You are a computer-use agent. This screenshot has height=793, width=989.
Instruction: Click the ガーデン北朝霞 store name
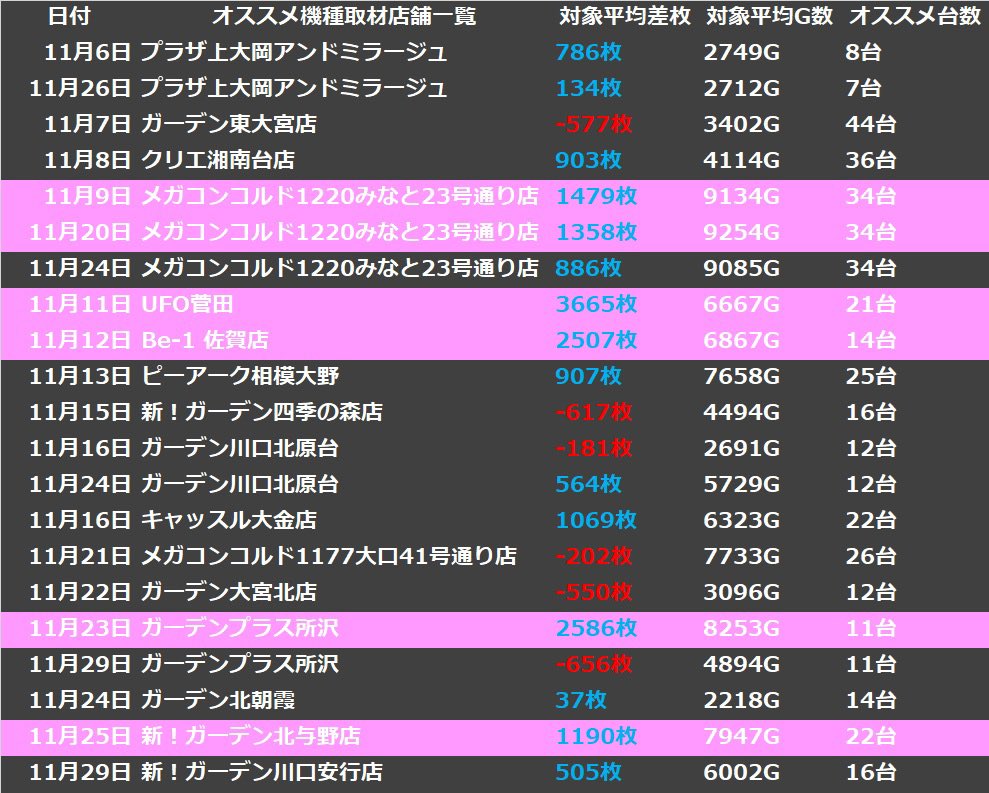[x=218, y=700]
